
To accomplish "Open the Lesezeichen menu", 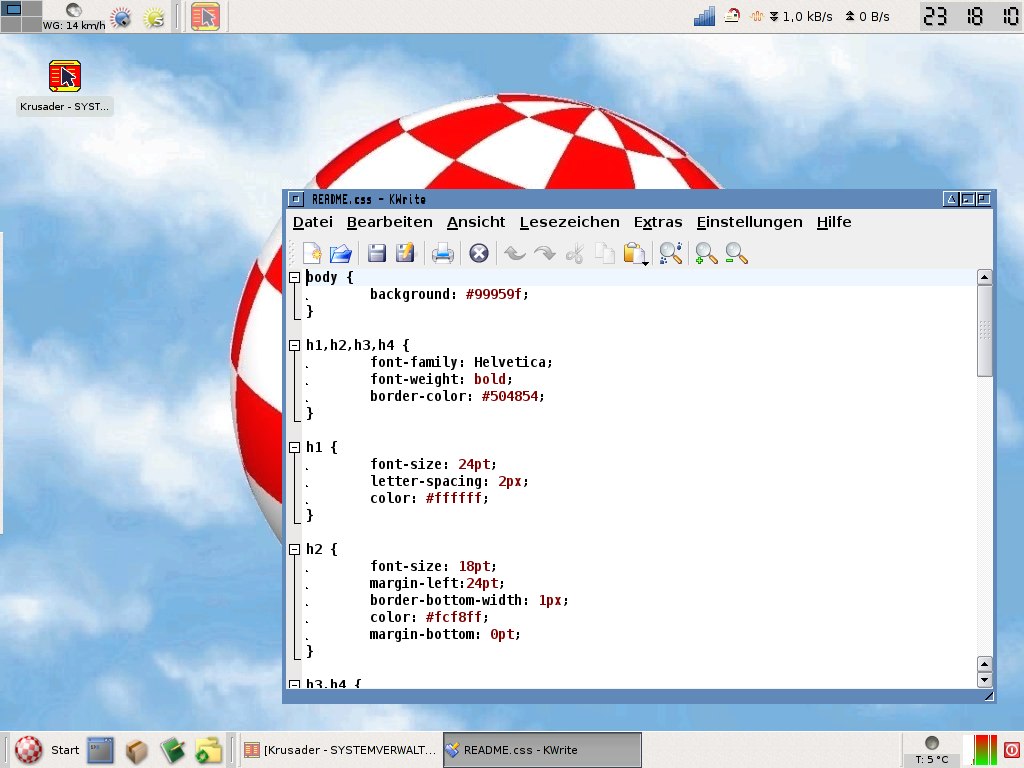I will point(569,222).
